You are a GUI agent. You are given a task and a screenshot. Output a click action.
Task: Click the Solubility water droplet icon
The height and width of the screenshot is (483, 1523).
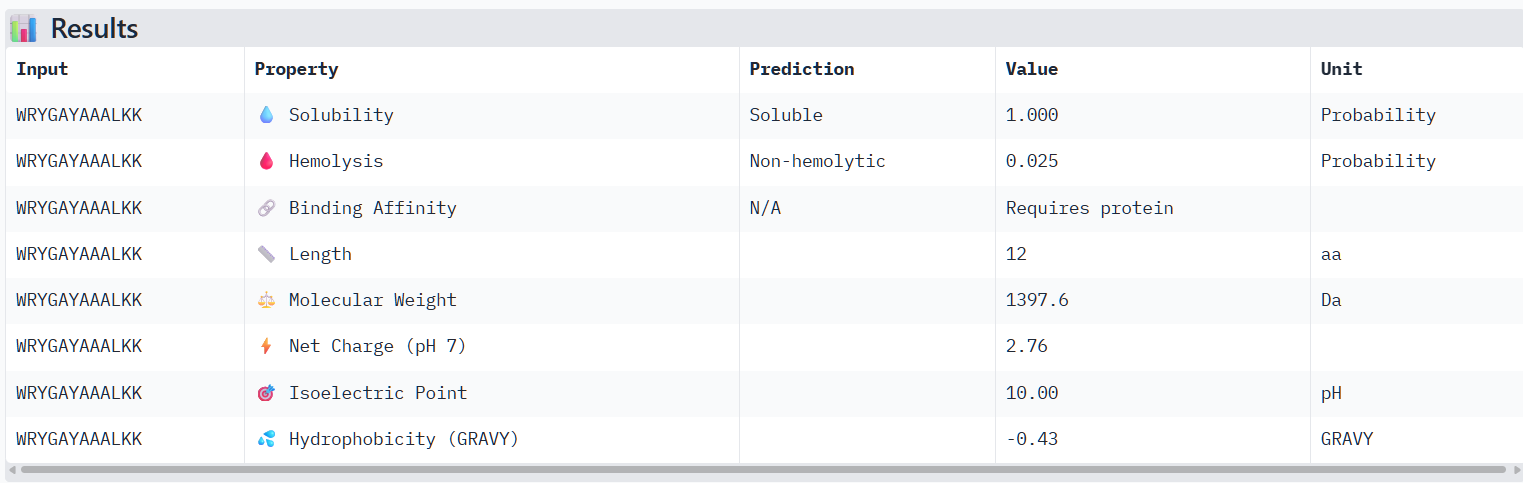point(266,115)
